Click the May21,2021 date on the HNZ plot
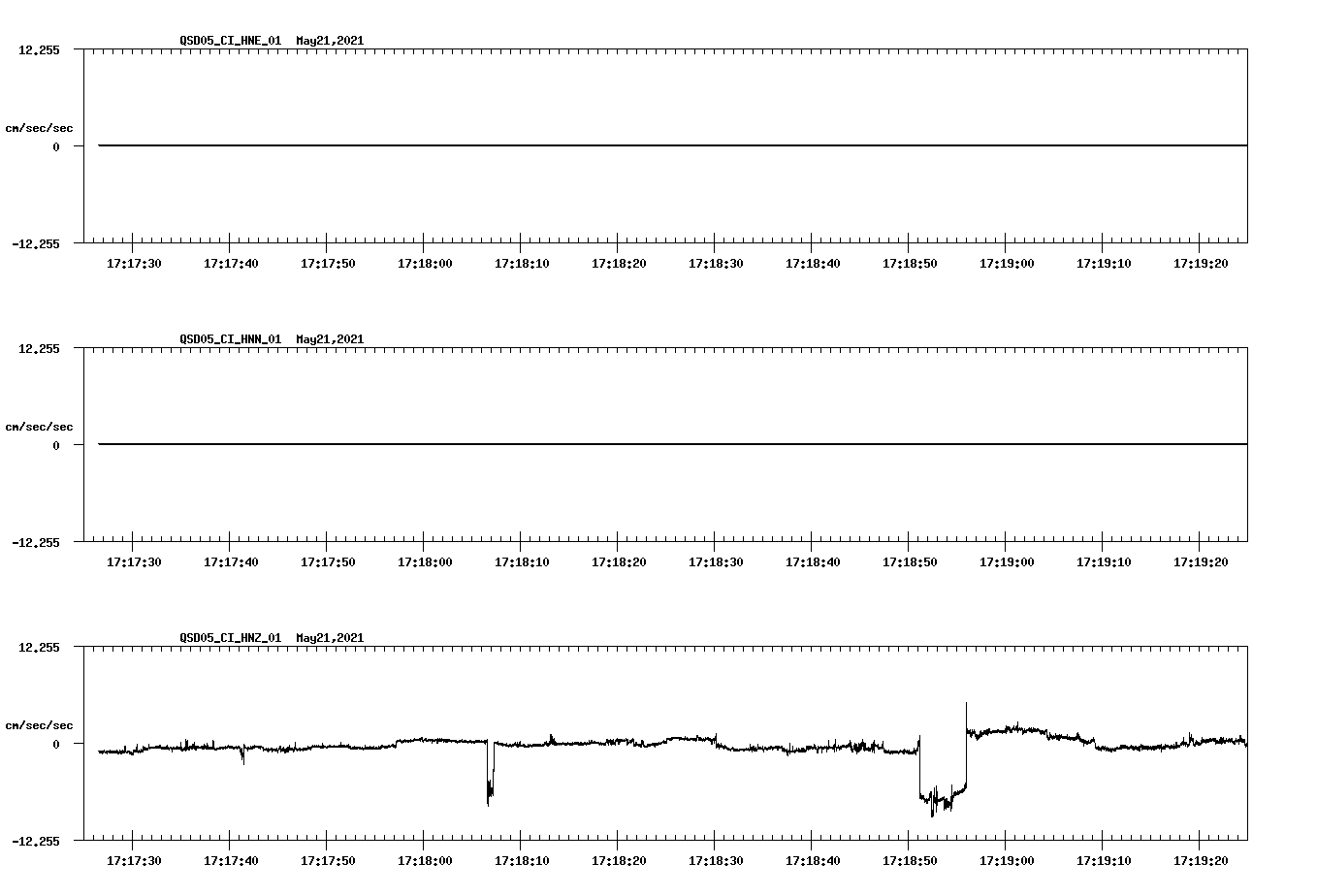The height and width of the screenshot is (896, 1317). click(x=329, y=638)
